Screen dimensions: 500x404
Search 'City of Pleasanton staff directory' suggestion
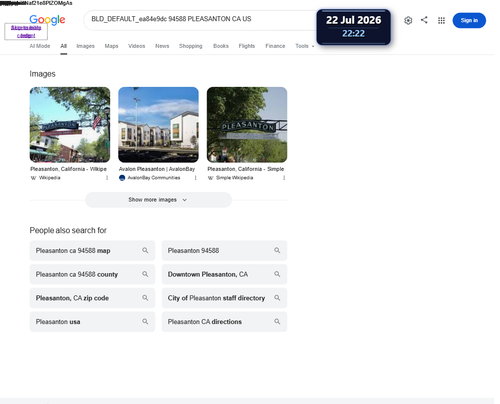click(224, 298)
